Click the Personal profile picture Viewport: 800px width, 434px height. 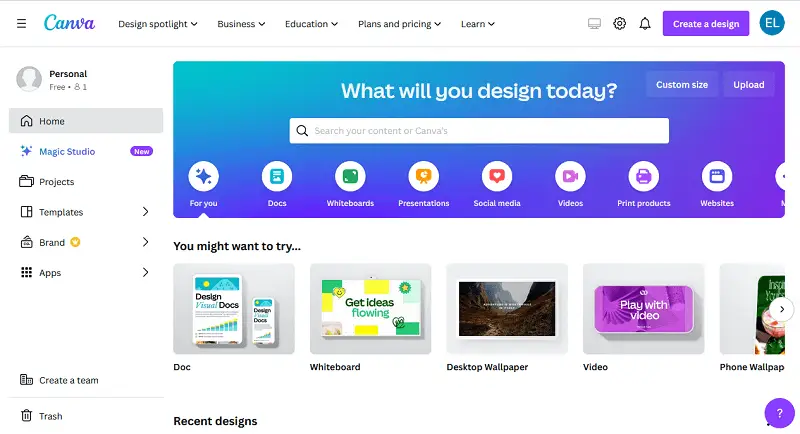point(29,79)
